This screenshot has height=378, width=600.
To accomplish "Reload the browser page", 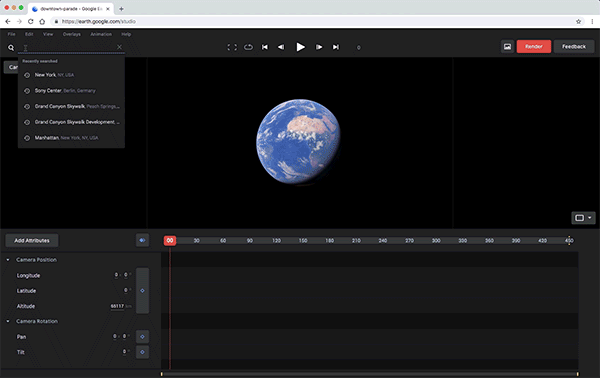I will click(x=31, y=21).
